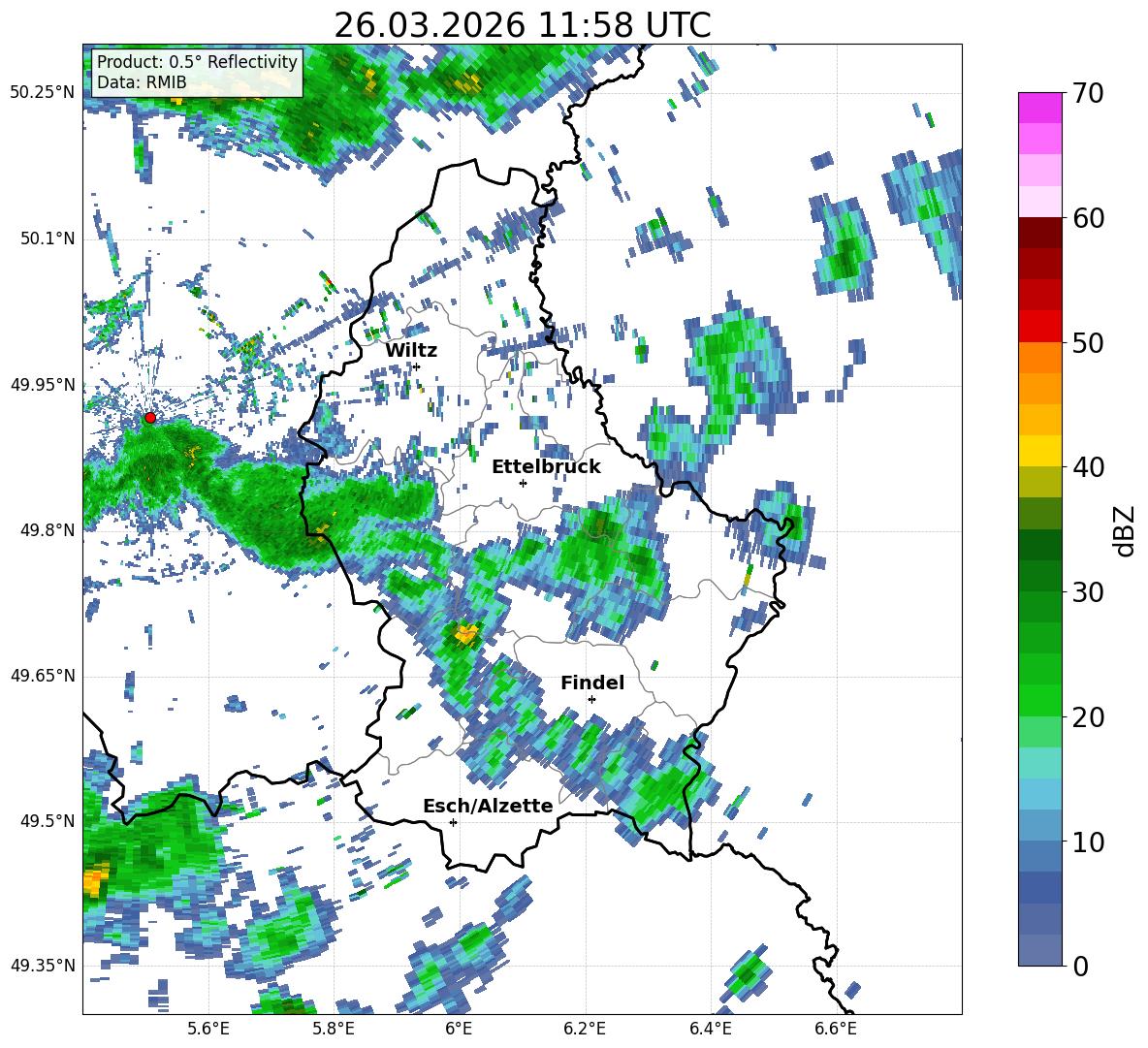Click the Findel cross marker

pos(591,700)
